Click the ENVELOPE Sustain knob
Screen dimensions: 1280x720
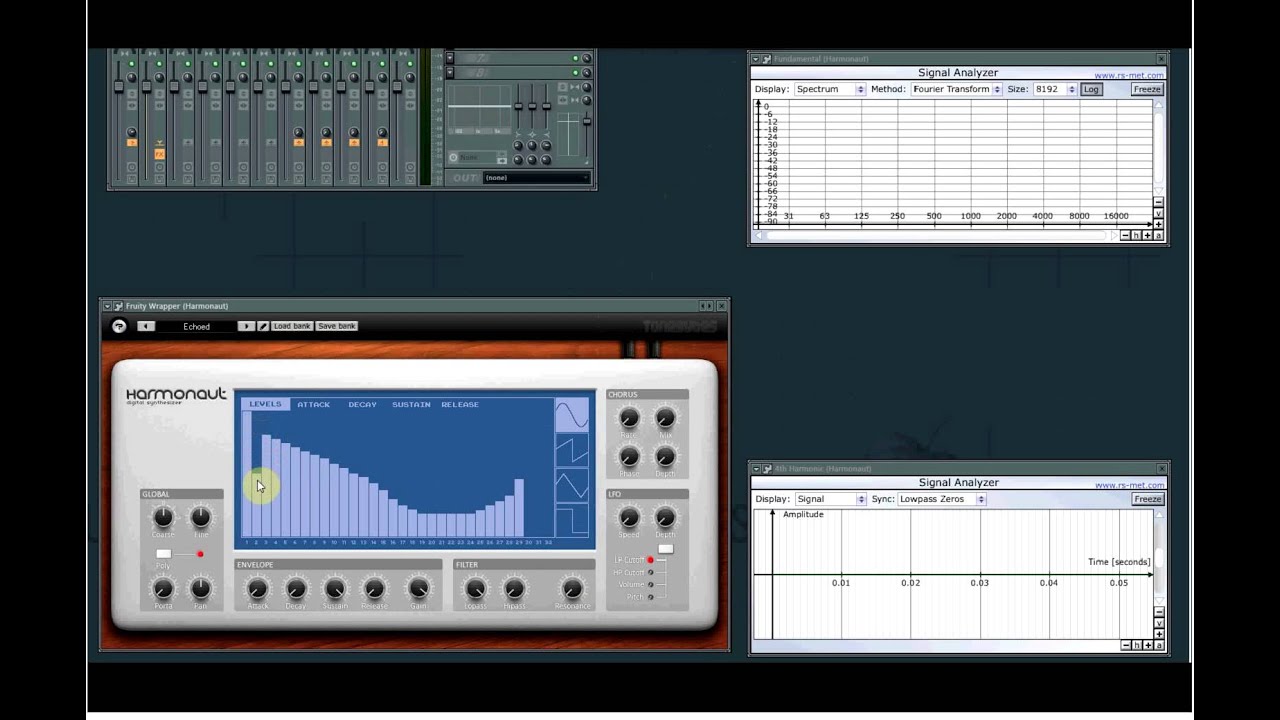[x=335, y=589]
